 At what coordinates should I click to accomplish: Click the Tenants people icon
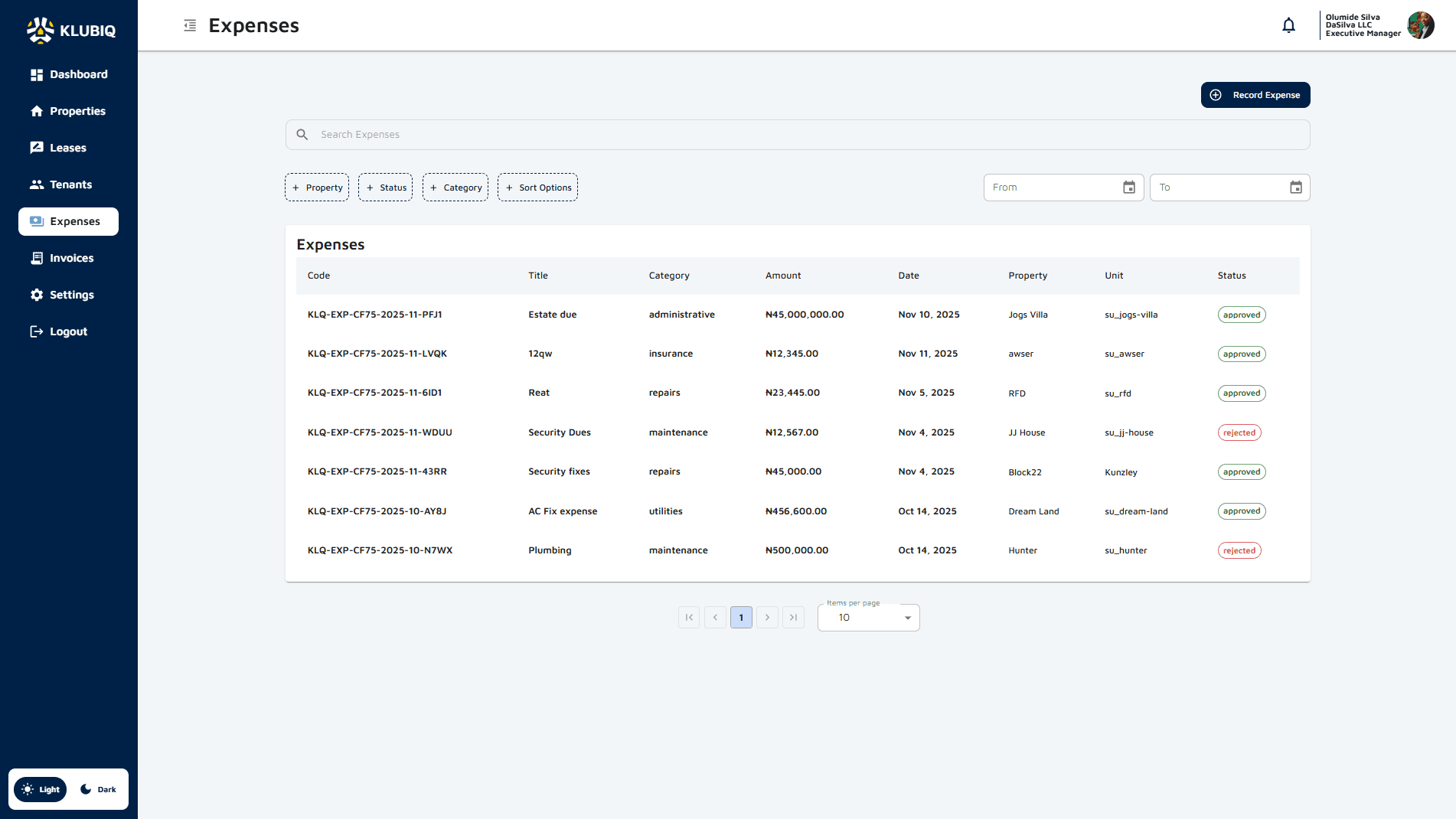(37, 184)
